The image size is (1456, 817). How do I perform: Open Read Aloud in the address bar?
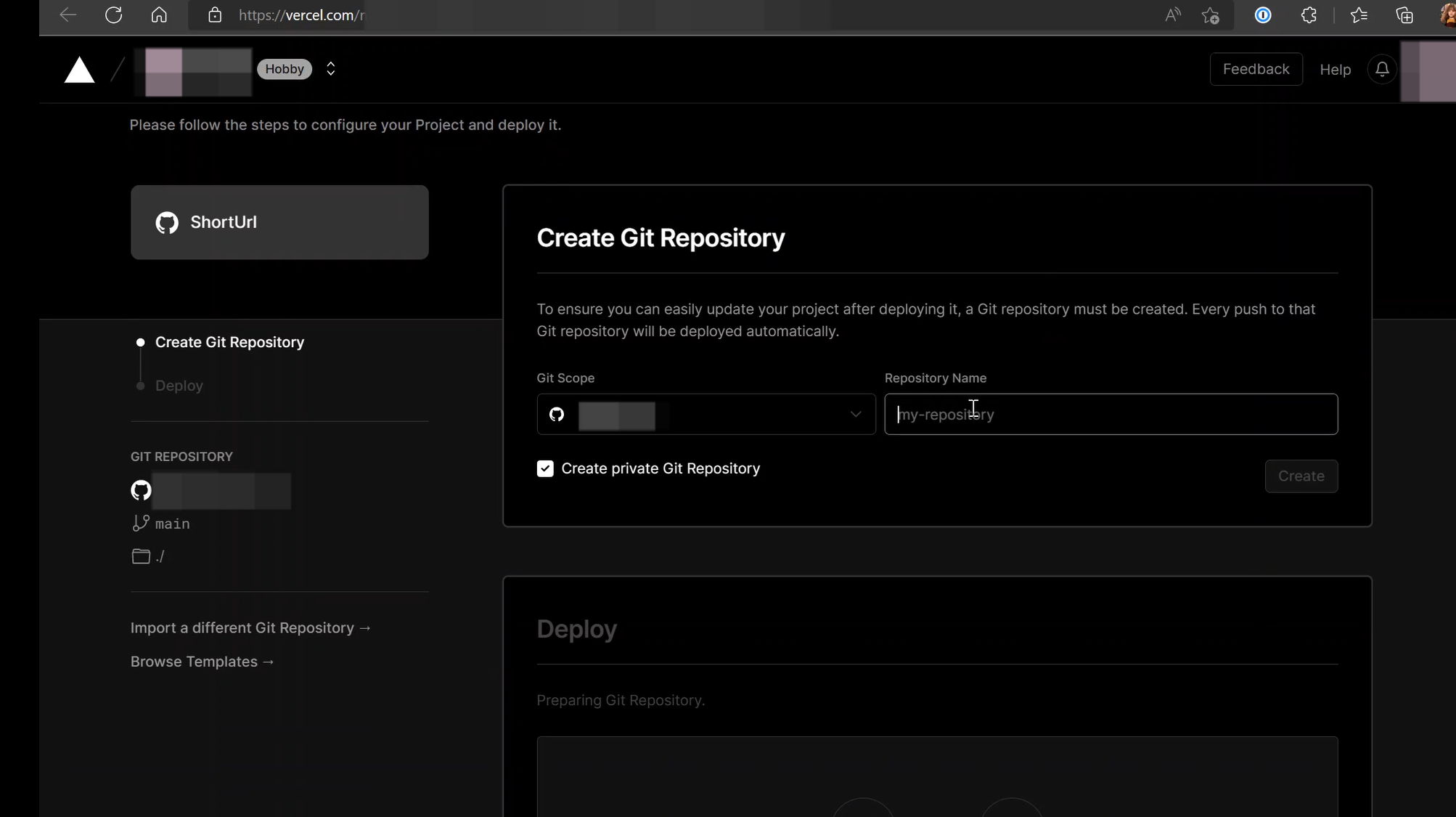[x=1173, y=15]
